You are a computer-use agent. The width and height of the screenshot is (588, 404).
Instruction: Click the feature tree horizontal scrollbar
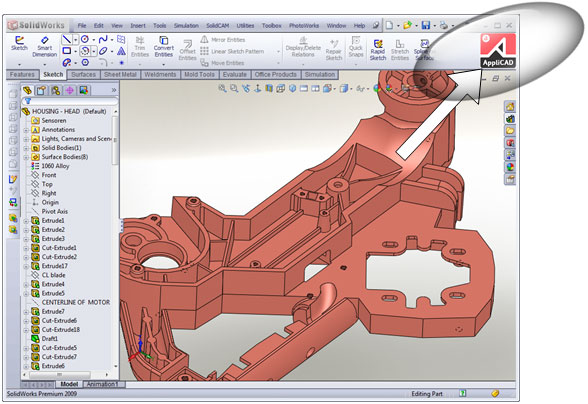[59, 374]
